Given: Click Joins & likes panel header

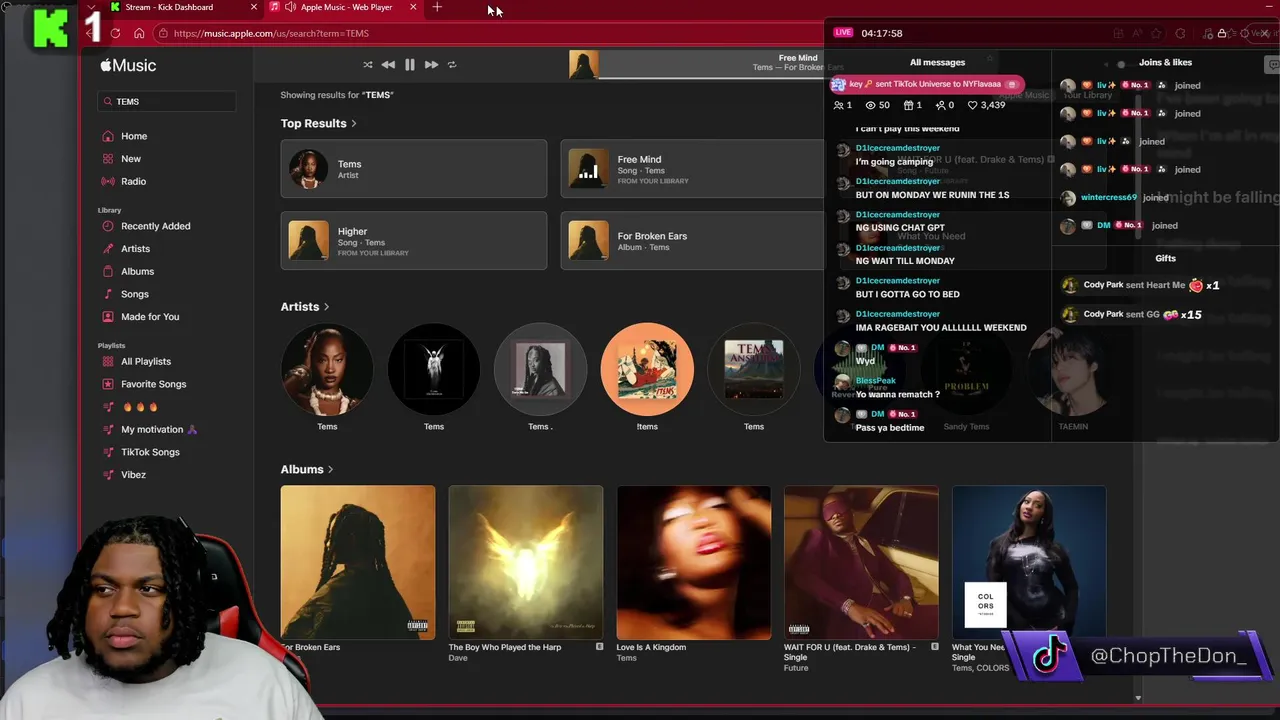Looking at the screenshot, I should tap(1165, 62).
